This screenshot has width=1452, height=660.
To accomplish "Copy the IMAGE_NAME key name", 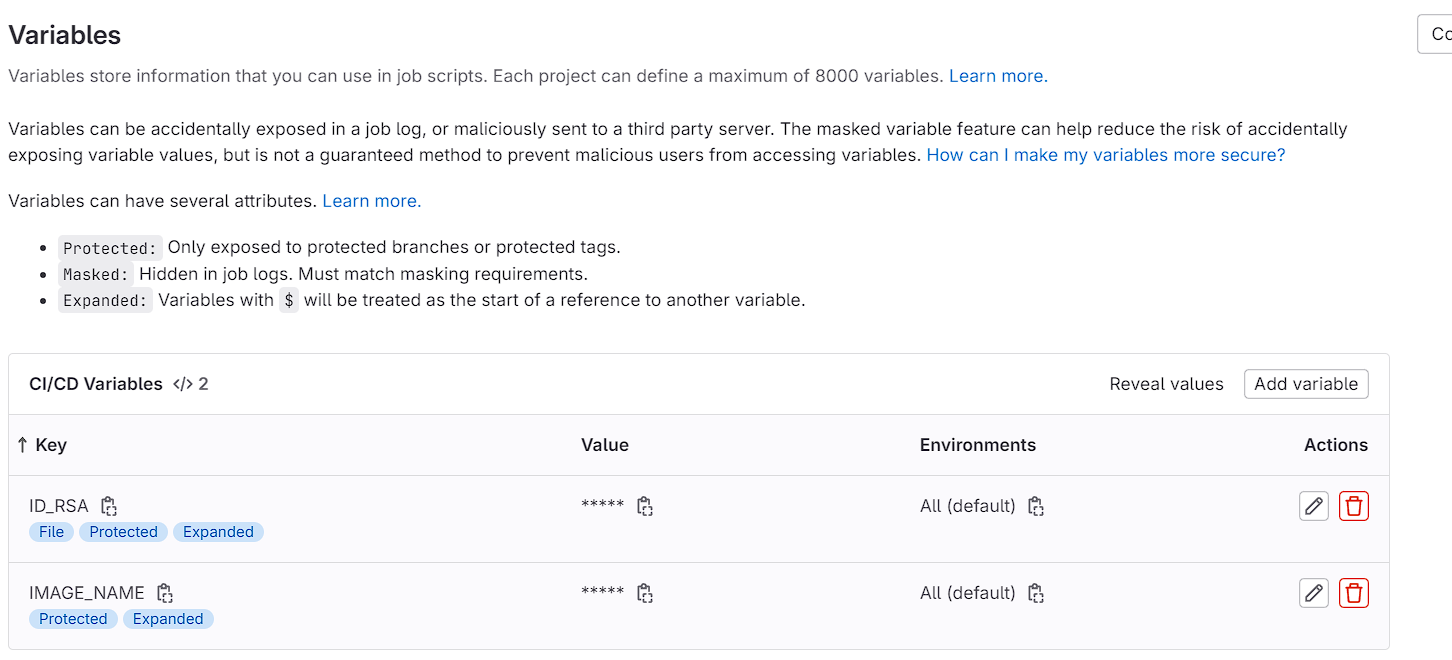I will tap(165, 593).
